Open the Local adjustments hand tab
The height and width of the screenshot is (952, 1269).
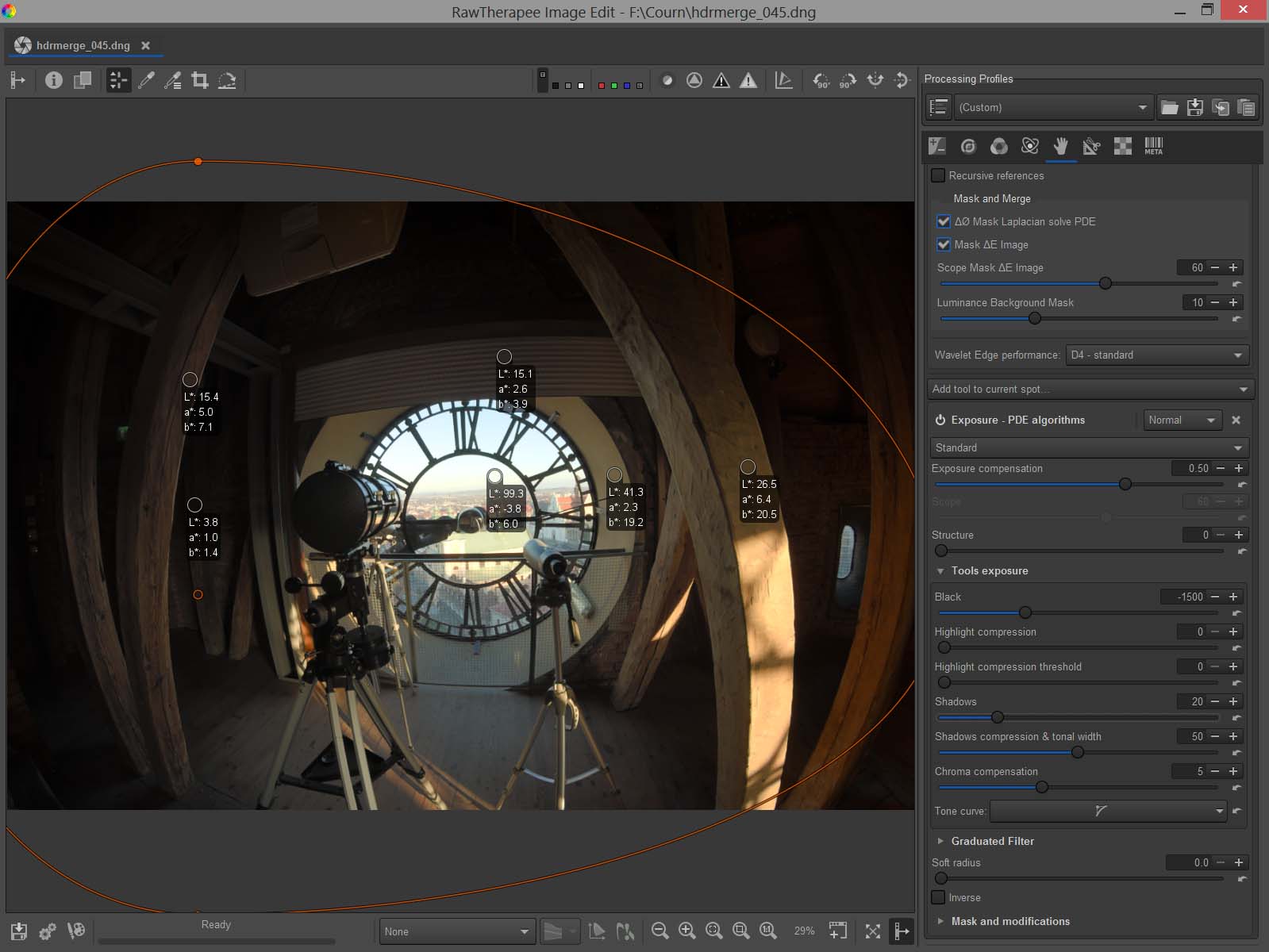(x=1060, y=146)
